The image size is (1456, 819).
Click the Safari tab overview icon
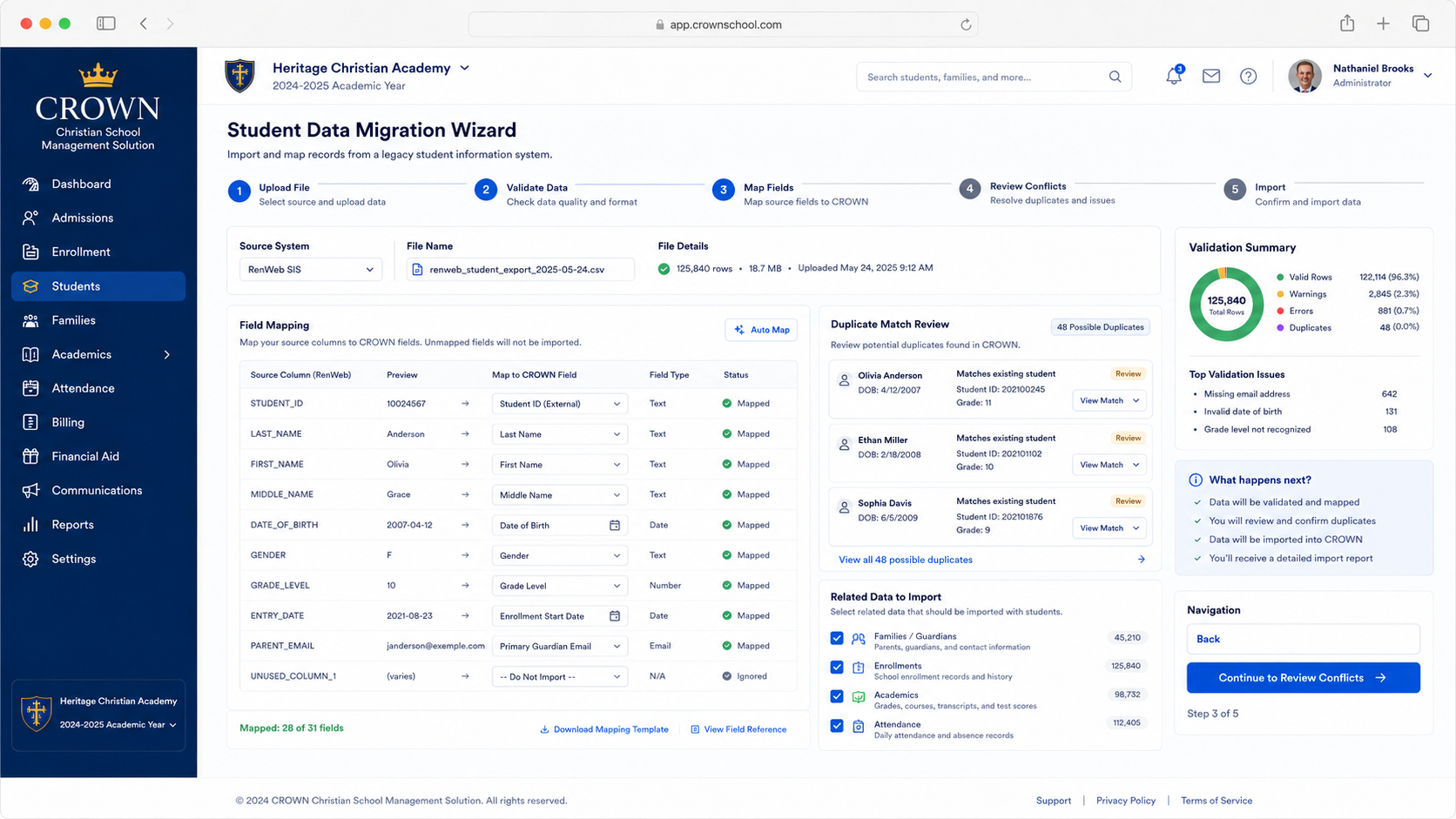(x=1420, y=23)
